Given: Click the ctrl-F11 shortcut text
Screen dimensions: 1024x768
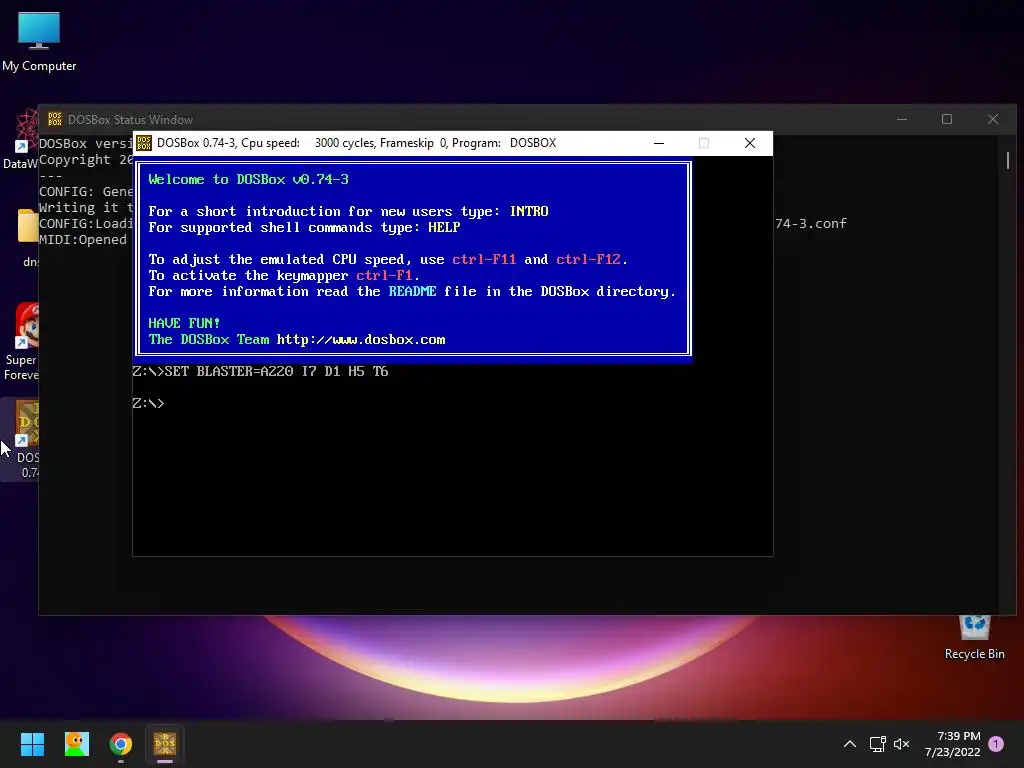Looking at the screenshot, I should pyautogui.click(x=484, y=259).
